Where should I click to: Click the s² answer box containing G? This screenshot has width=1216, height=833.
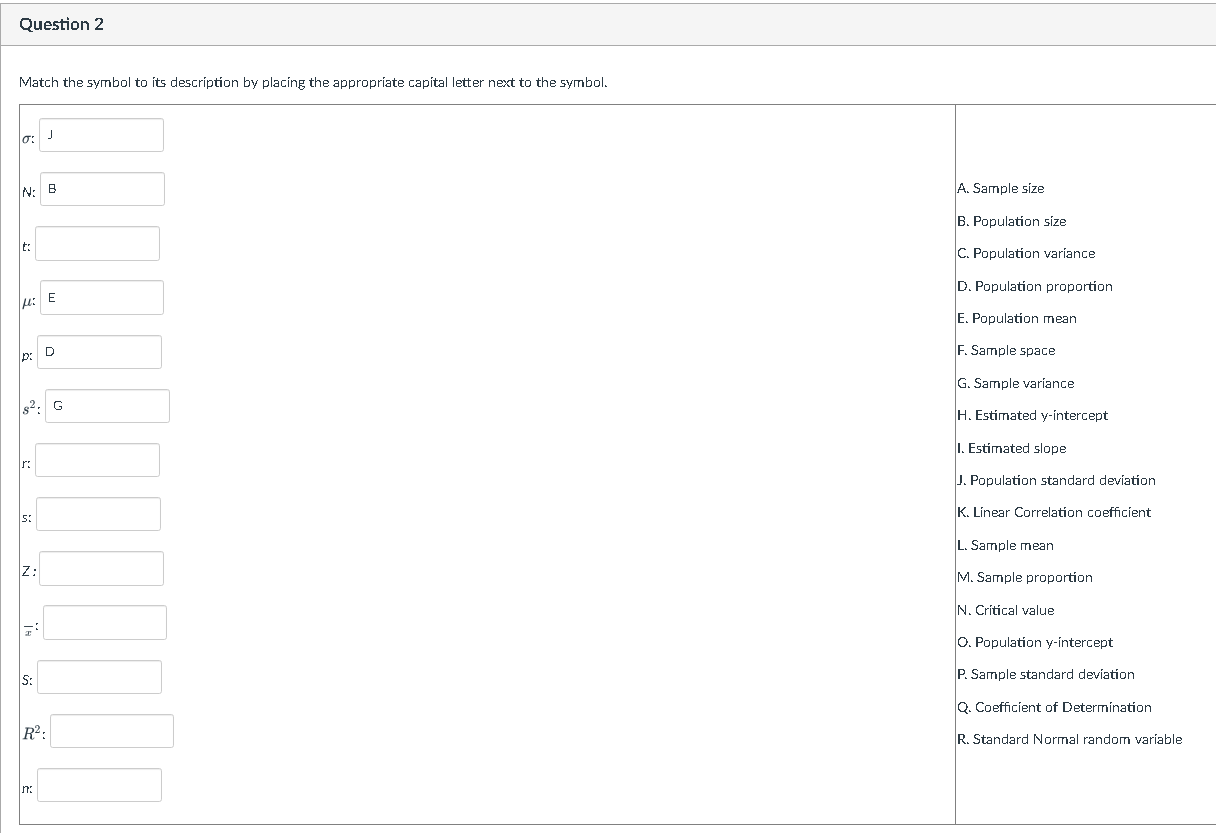(107, 406)
